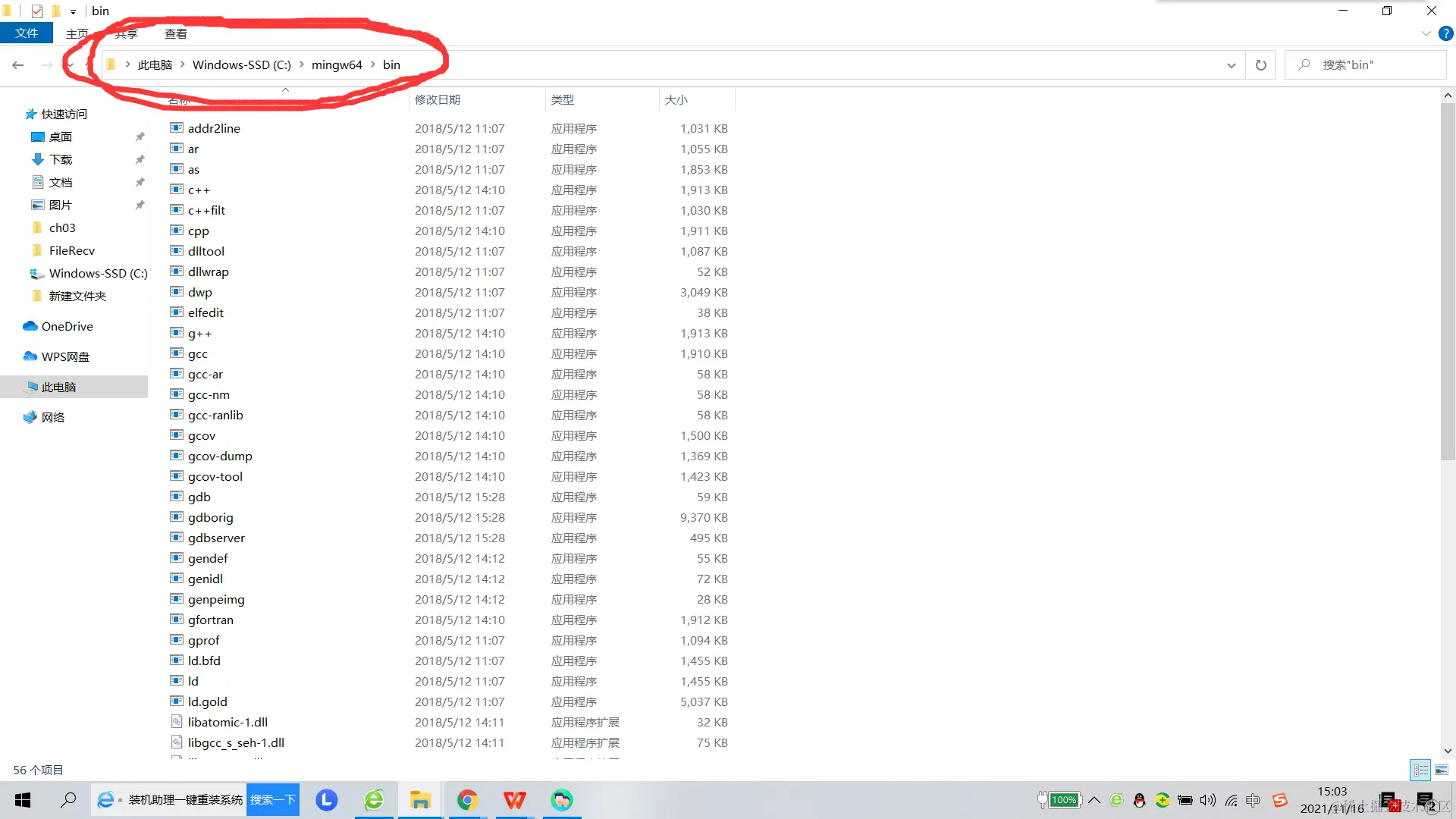The height and width of the screenshot is (819, 1456).
Task: Expand the address bar history dropdown
Action: (1231, 65)
